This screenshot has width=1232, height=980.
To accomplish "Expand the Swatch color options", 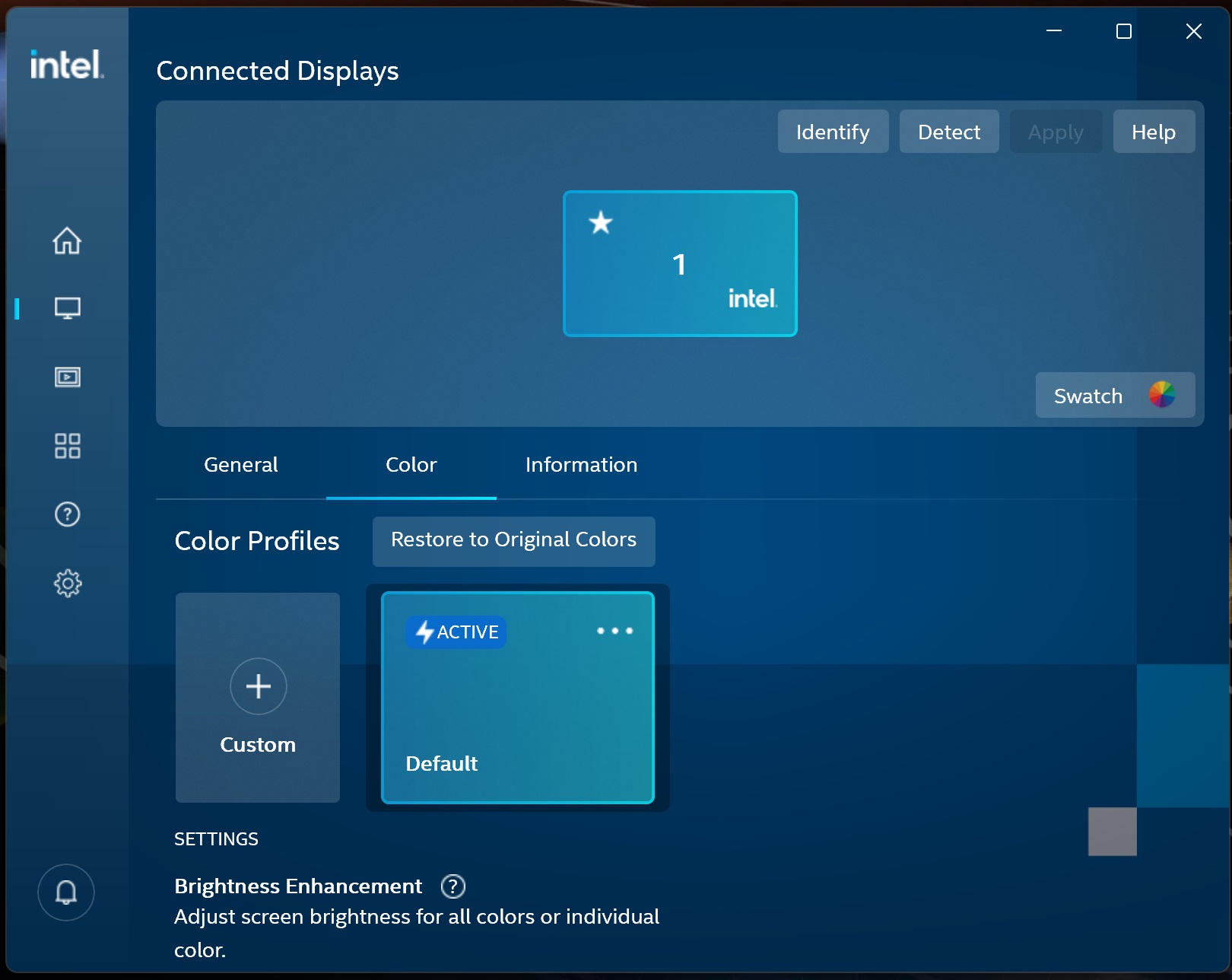I will coord(1088,395).
